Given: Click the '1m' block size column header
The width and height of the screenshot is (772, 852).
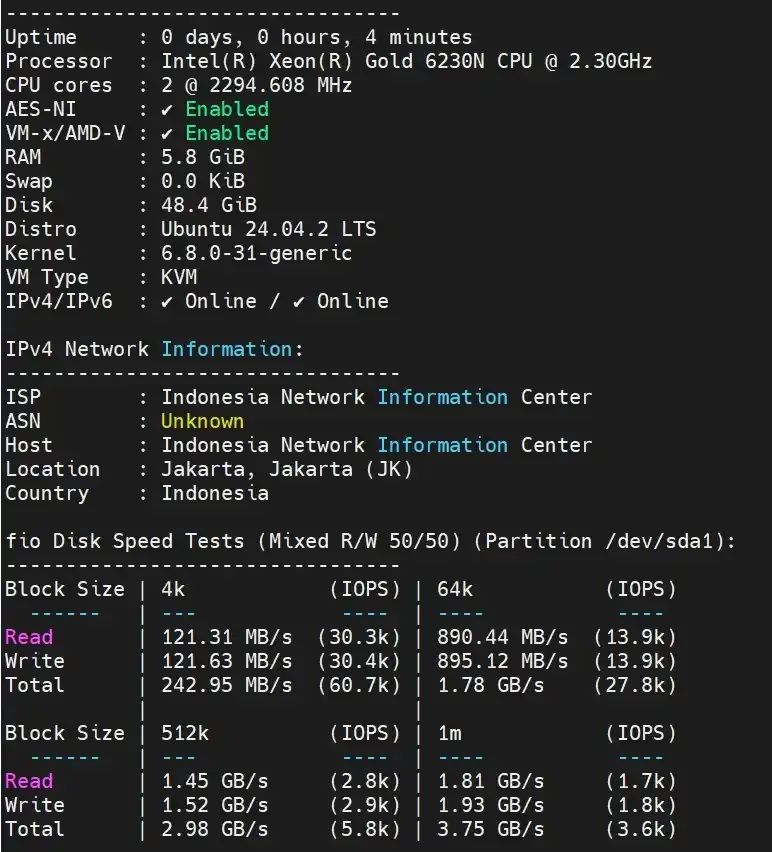Looking at the screenshot, I should point(449,734).
